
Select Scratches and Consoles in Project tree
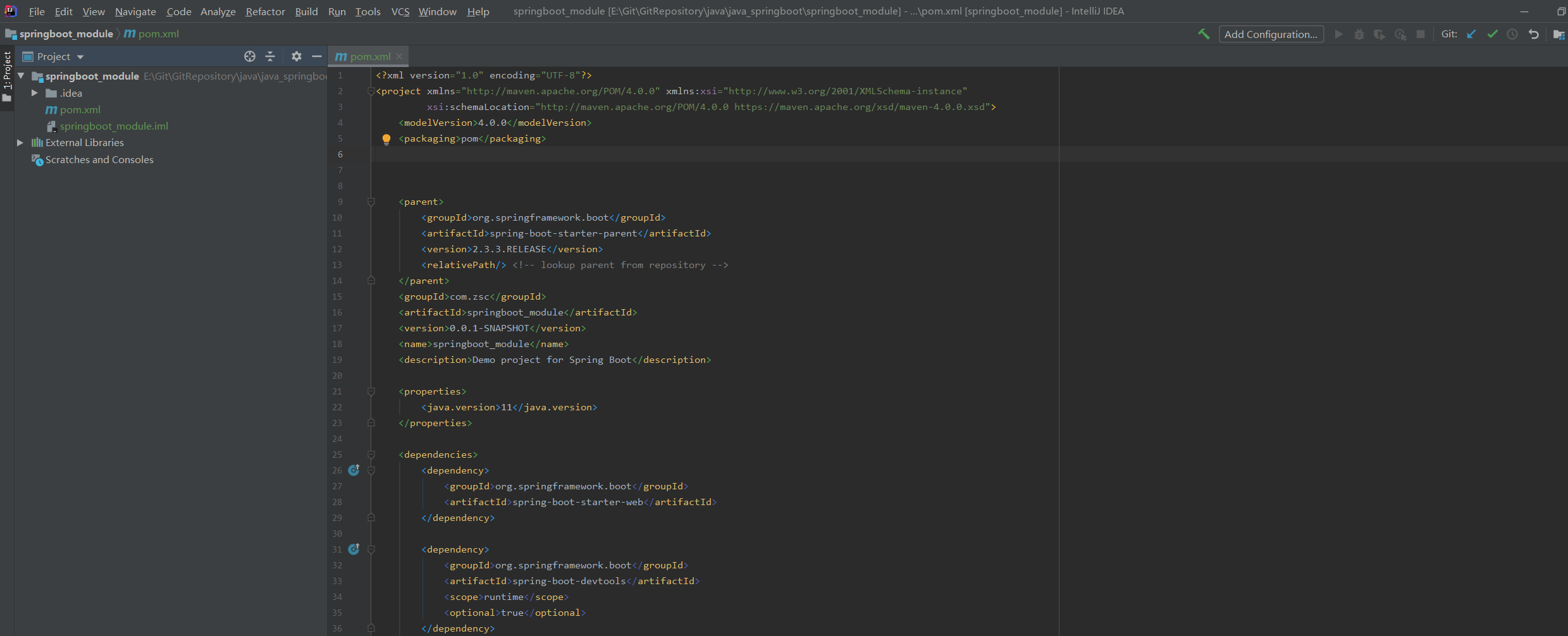99,159
